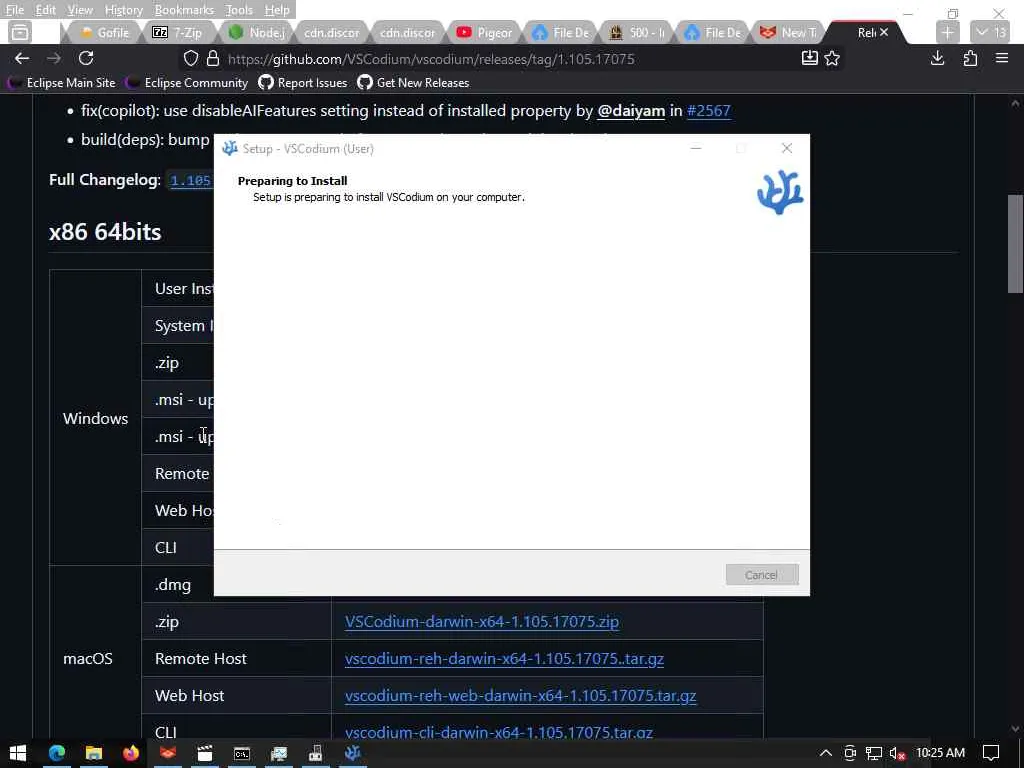This screenshot has height=768, width=1024.
Task: Click the Cancel button in VSCodium Setup
Action: pos(761,575)
